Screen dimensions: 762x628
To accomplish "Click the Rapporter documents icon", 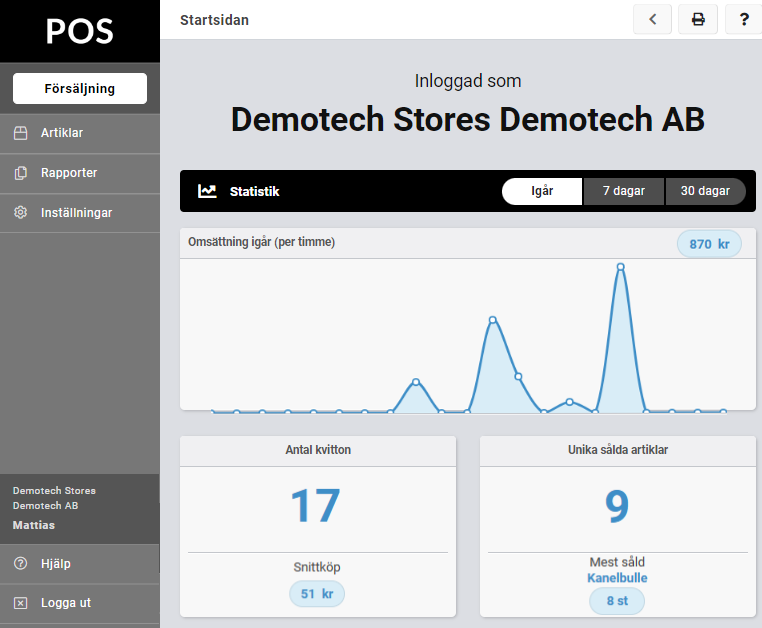I will point(20,173).
